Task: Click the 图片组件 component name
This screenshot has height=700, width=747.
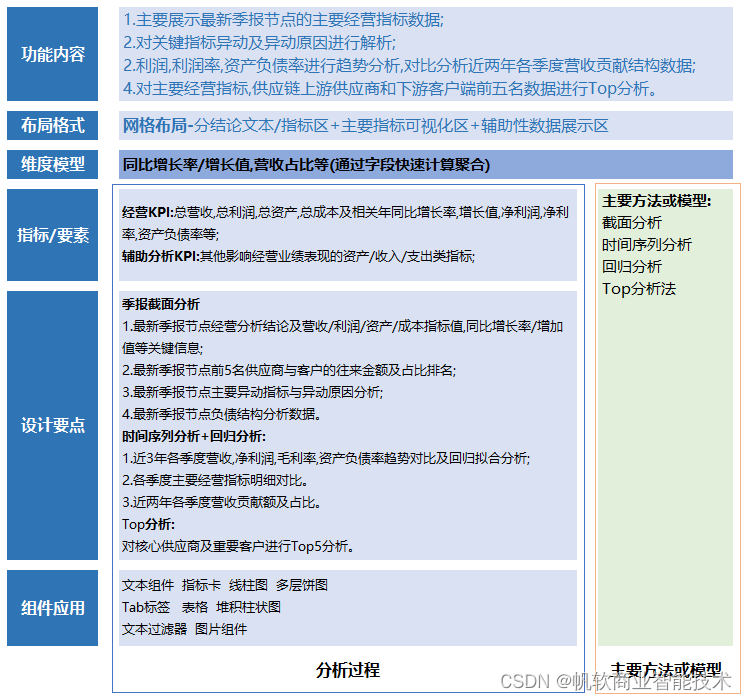Action: (x=221, y=629)
